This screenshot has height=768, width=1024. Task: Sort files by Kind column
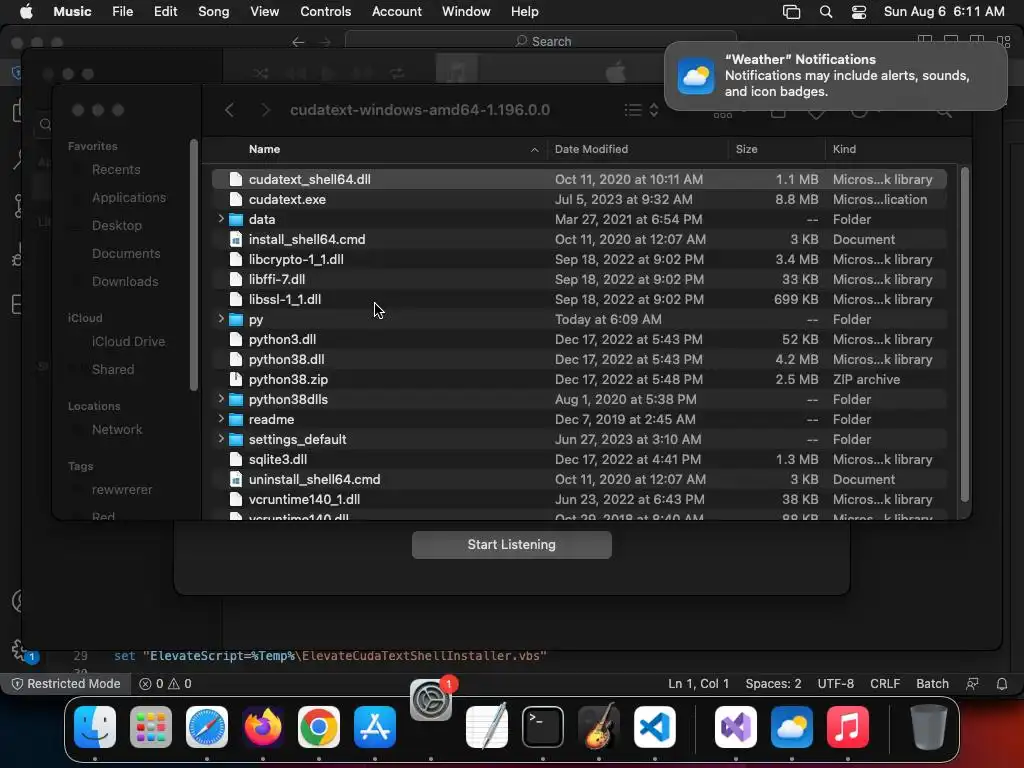[x=844, y=149]
